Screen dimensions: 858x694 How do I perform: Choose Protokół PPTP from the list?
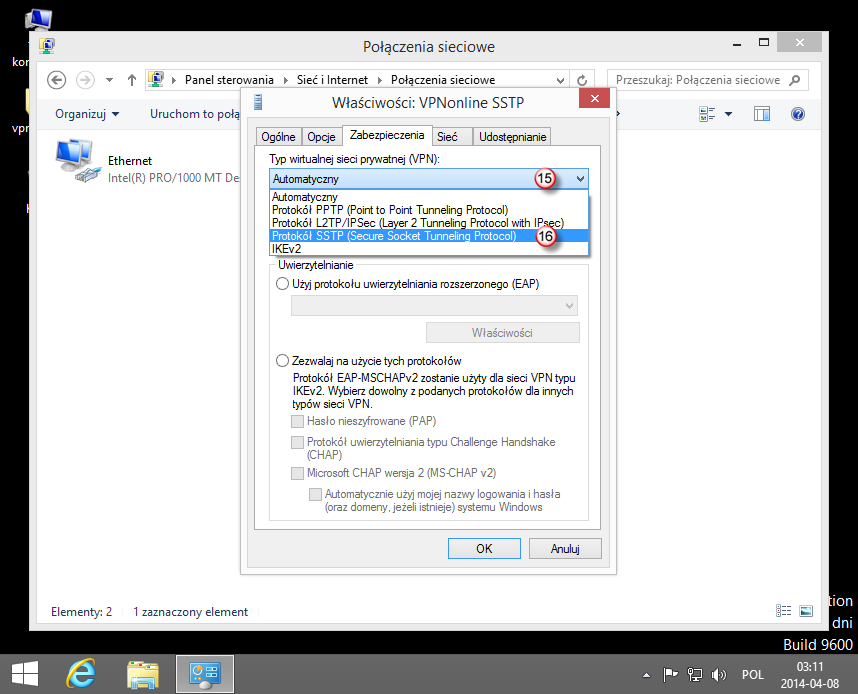coord(429,210)
